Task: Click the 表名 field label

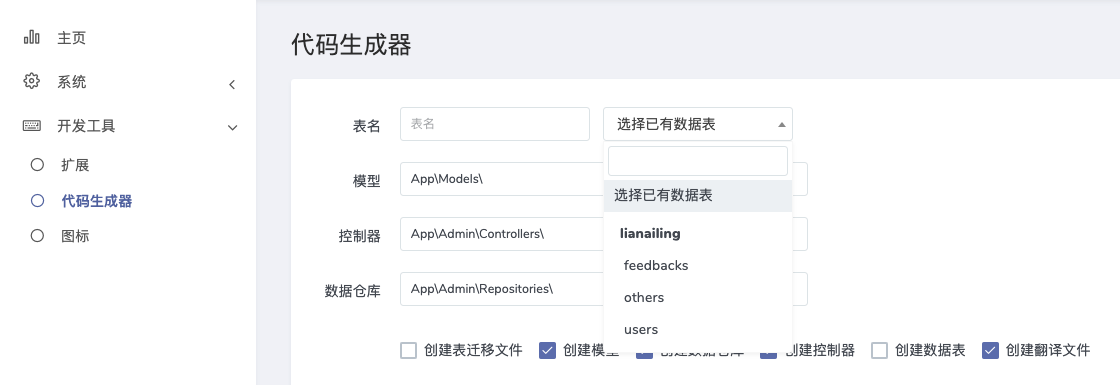Action: pos(366,126)
